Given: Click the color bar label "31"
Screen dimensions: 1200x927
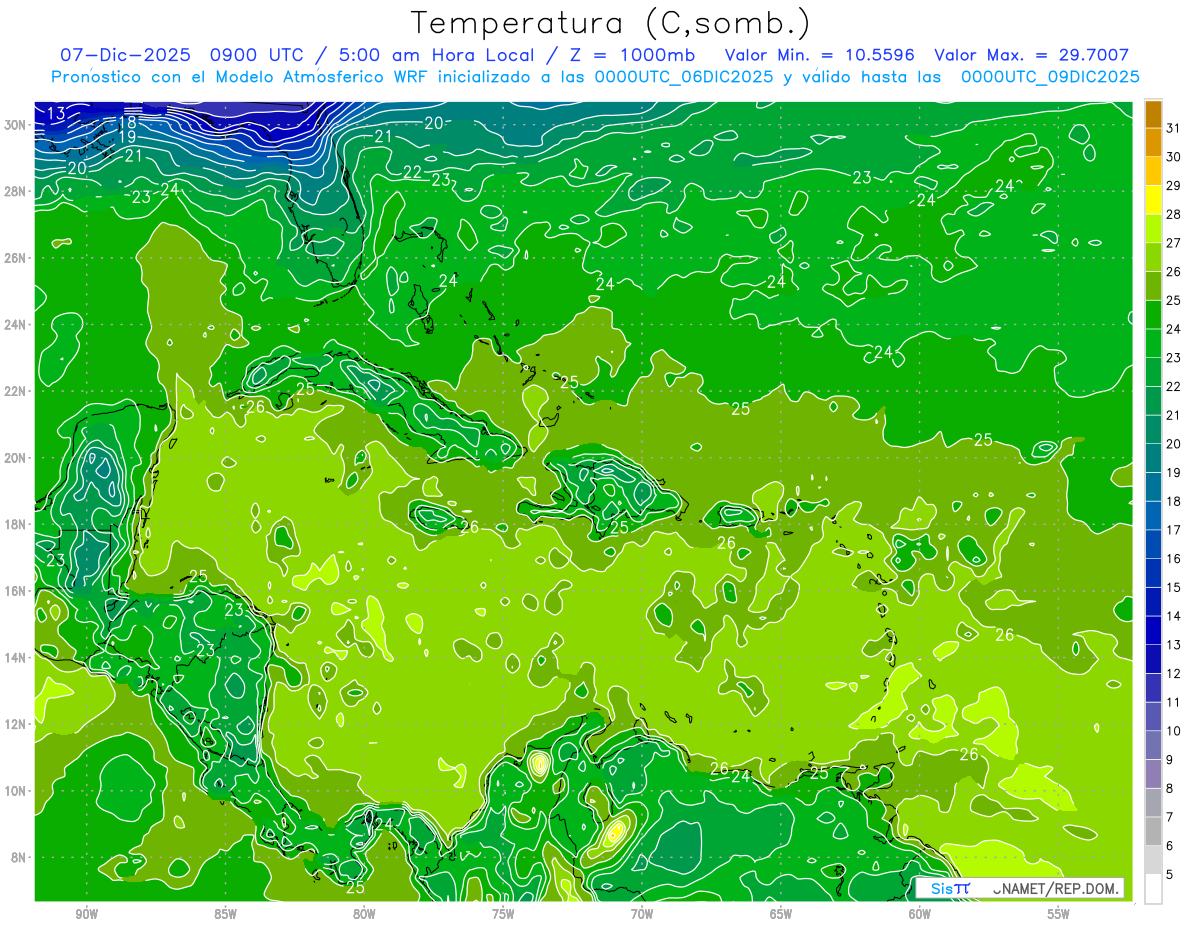Looking at the screenshot, I should pos(1174,128).
